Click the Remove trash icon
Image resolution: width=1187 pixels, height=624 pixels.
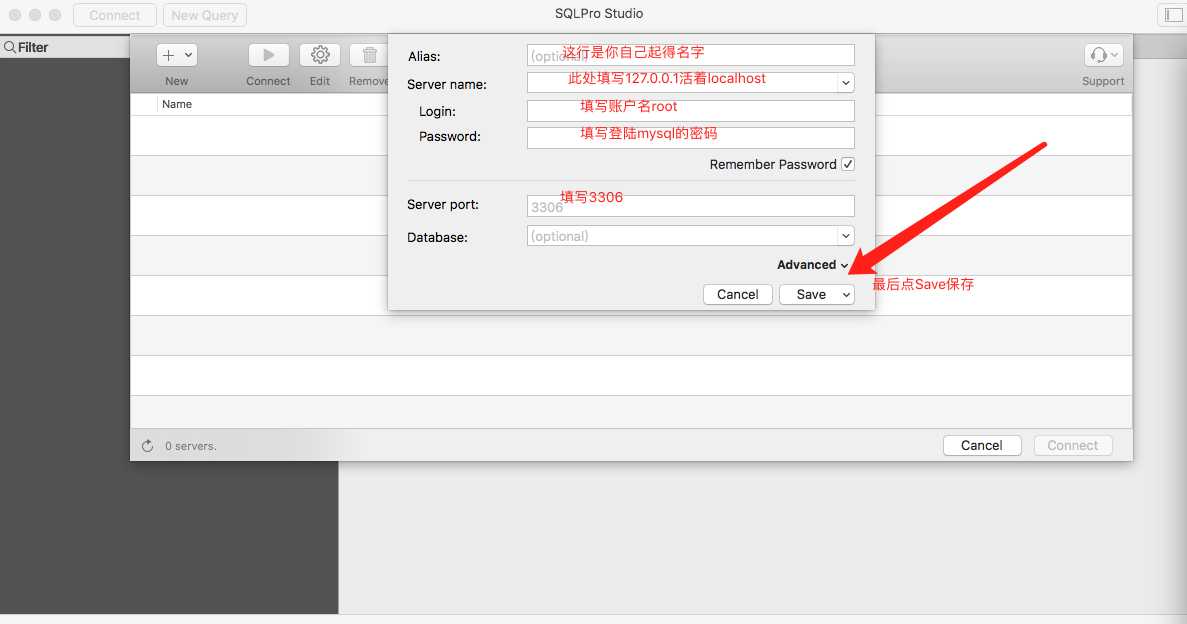click(x=369, y=55)
